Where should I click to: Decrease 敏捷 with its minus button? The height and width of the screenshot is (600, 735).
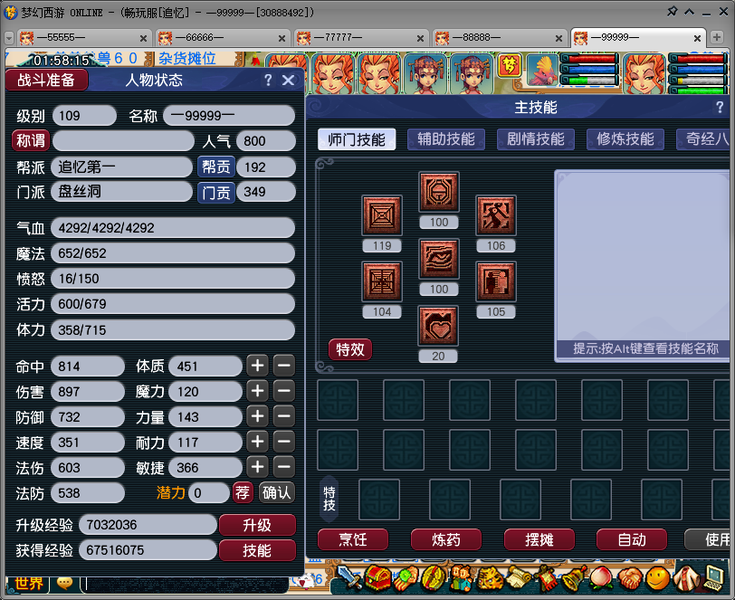point(284,467)
